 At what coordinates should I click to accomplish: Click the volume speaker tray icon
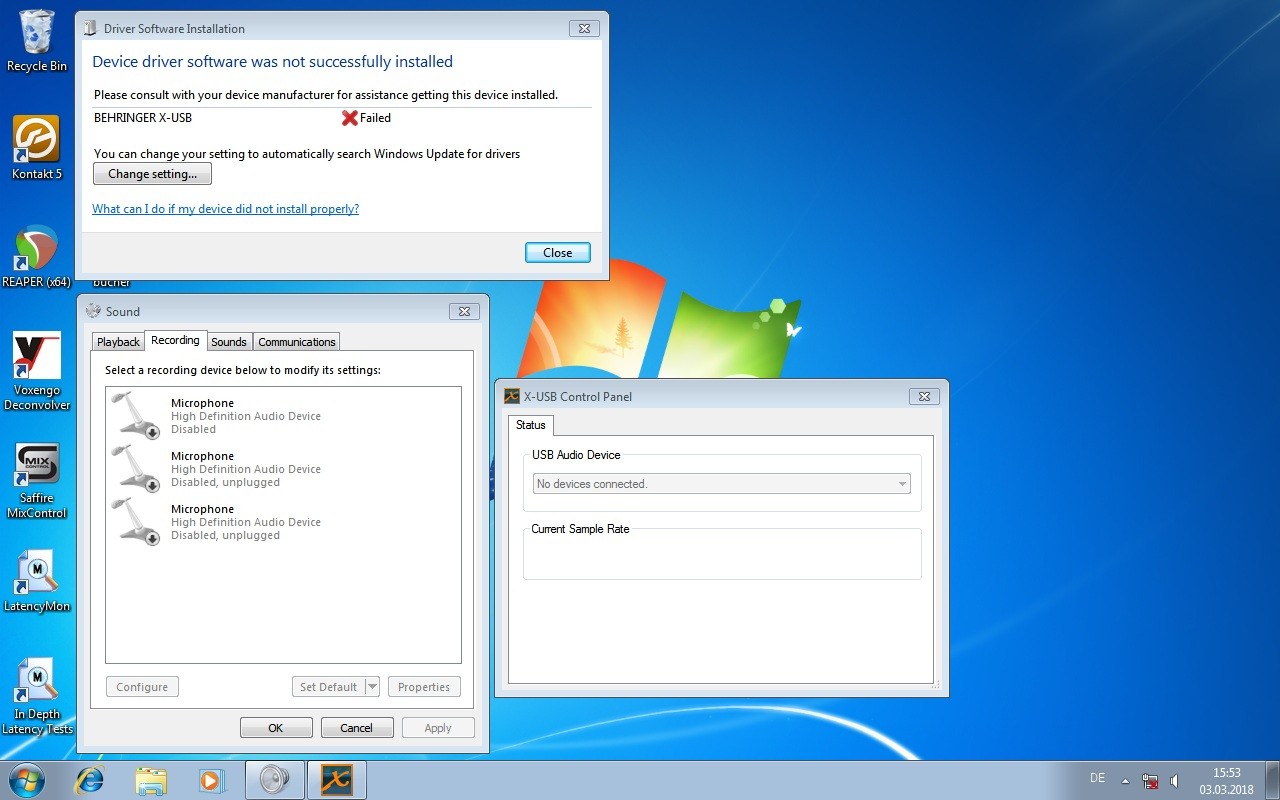(1174, 780)
